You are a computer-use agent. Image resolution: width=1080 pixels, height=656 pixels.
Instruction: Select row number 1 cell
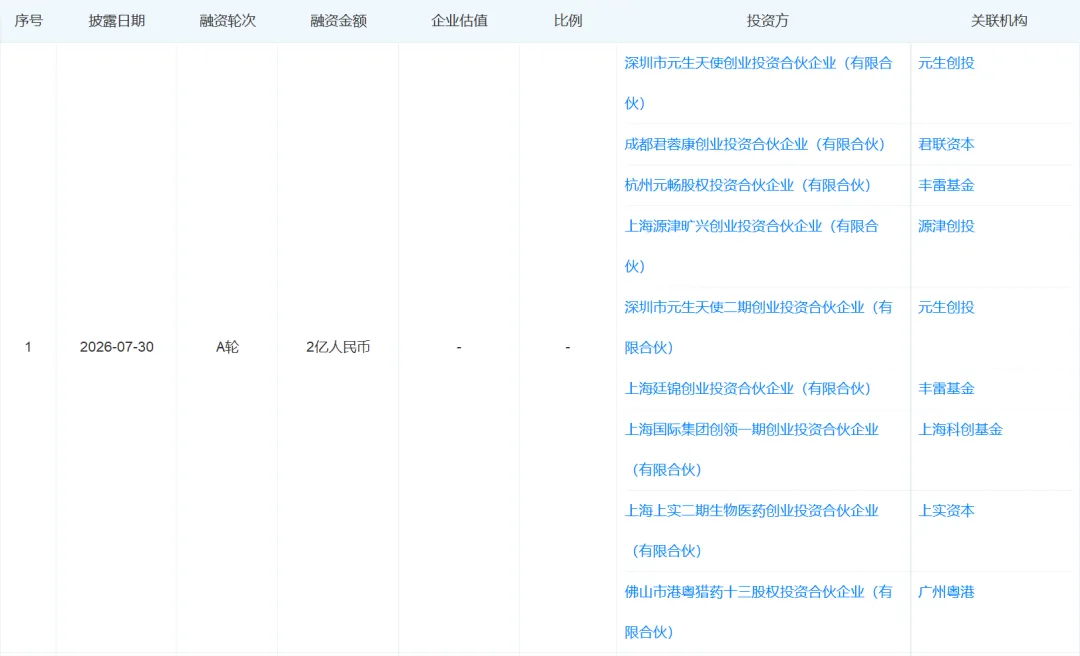(28, 347)
